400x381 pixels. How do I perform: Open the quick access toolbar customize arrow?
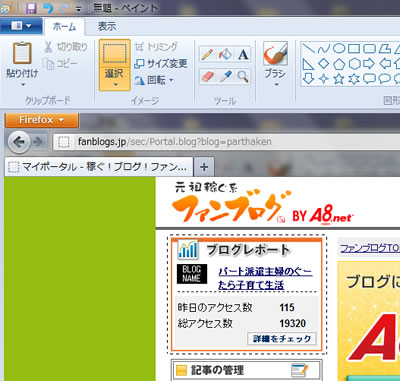coord(78,10)
